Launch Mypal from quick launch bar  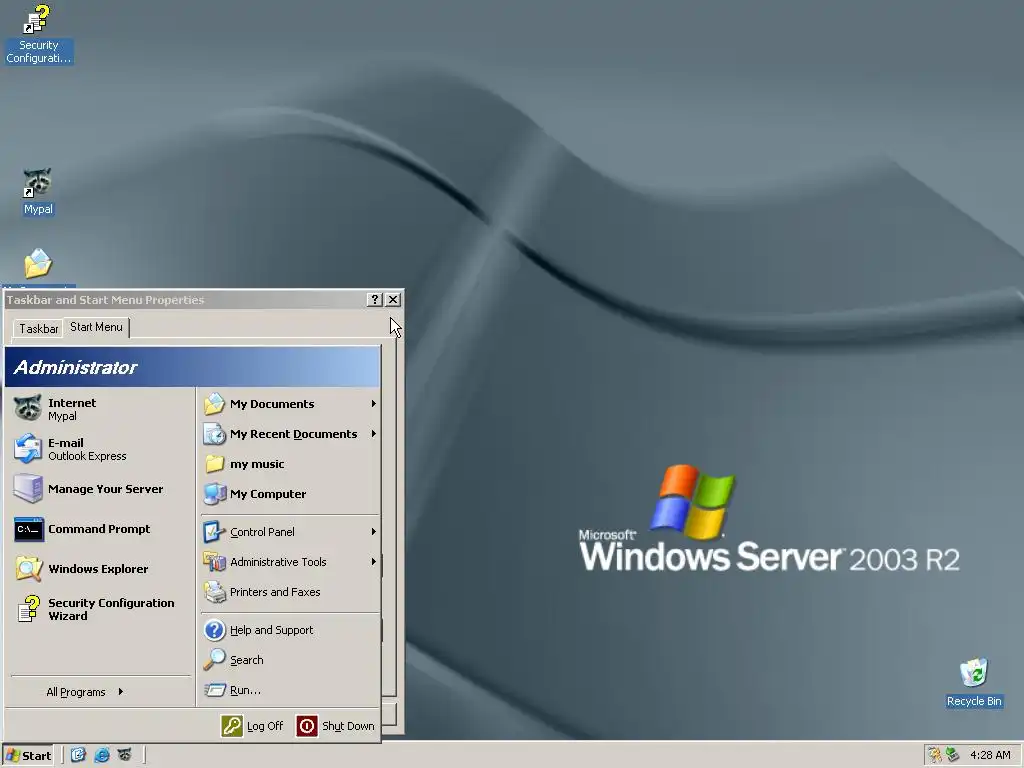(x=125, y=755)
